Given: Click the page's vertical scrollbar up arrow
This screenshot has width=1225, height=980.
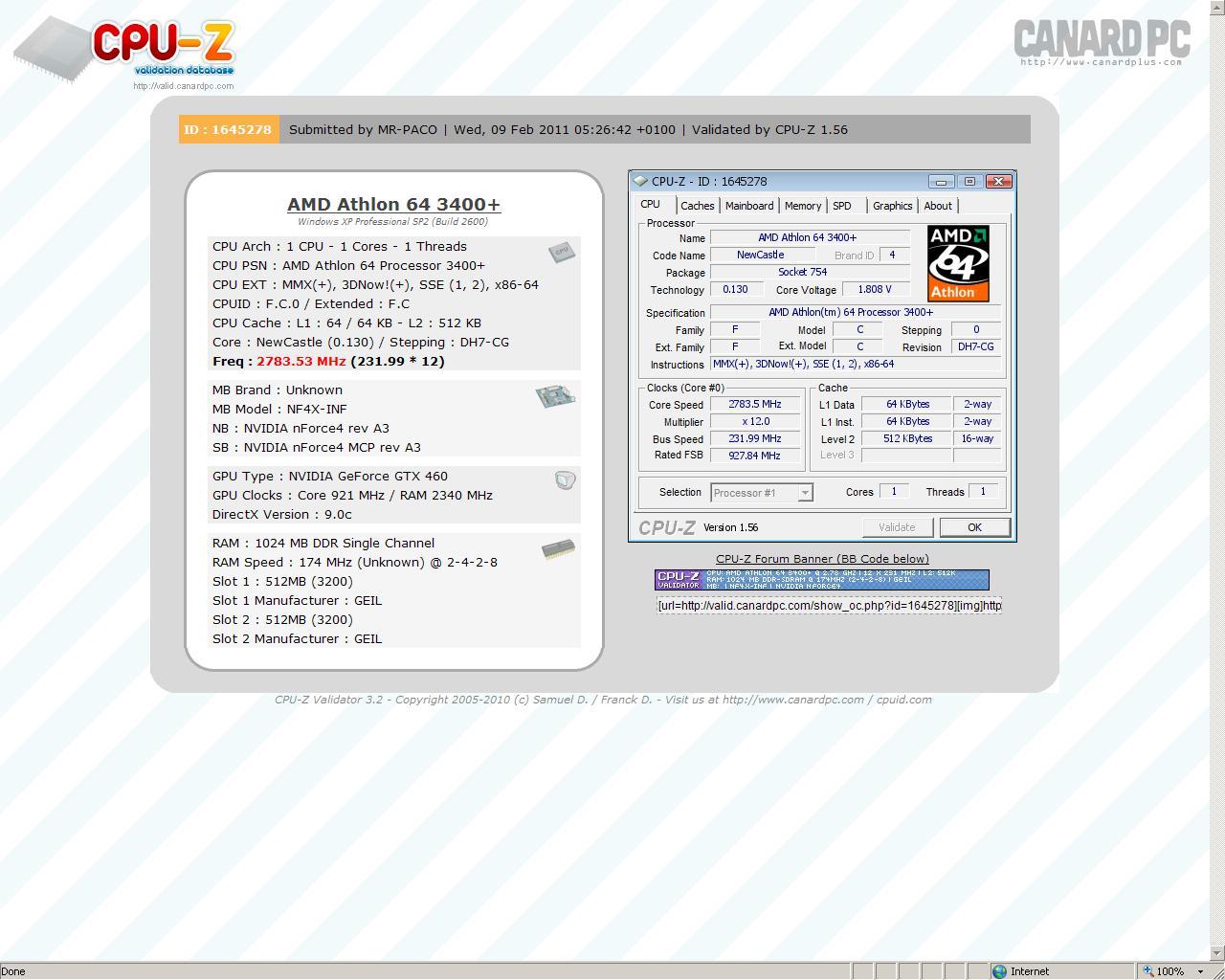Looking at the screenshot, I should (x=1217, y=8).
